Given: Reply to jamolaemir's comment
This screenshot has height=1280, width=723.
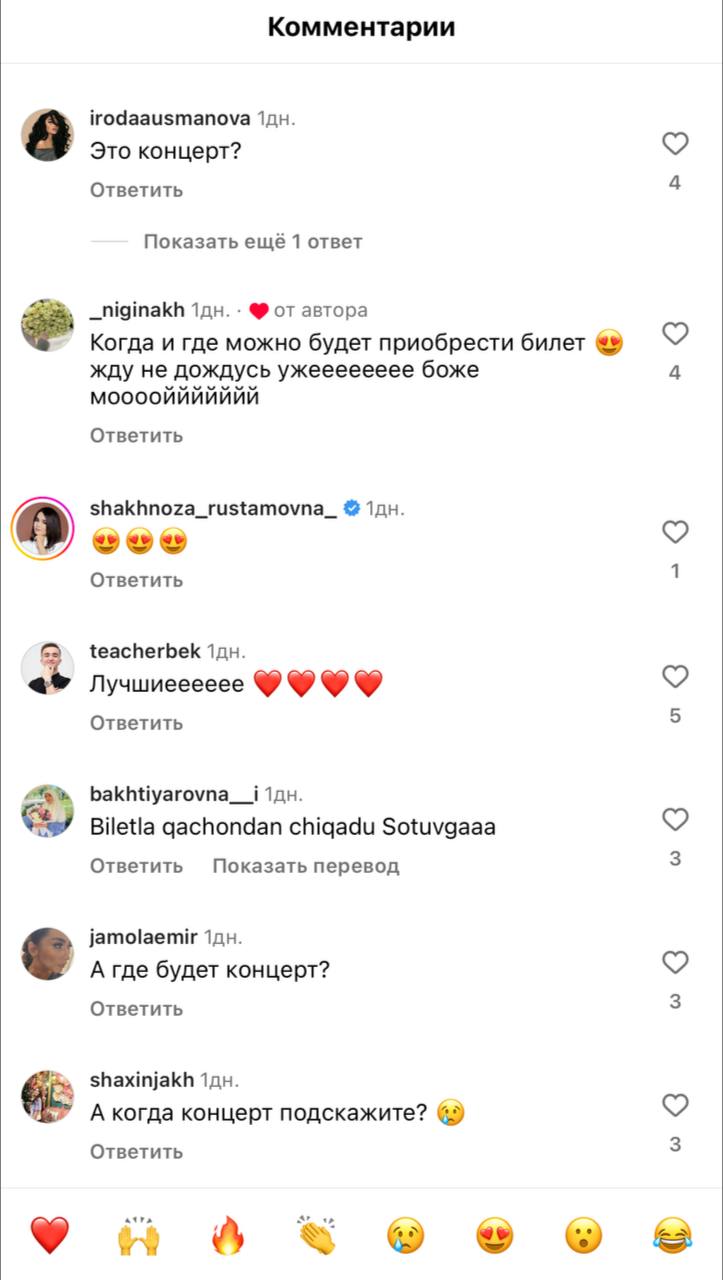Looking at the screenshot, I should pyautogui.click(x=136, y=1009).
